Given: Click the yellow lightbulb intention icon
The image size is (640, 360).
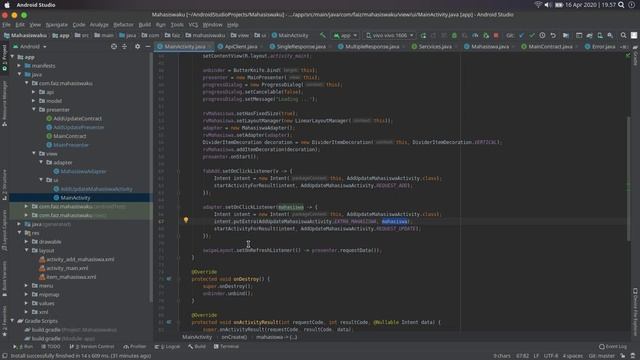Looking at the screenshot, I should [186, 220].
